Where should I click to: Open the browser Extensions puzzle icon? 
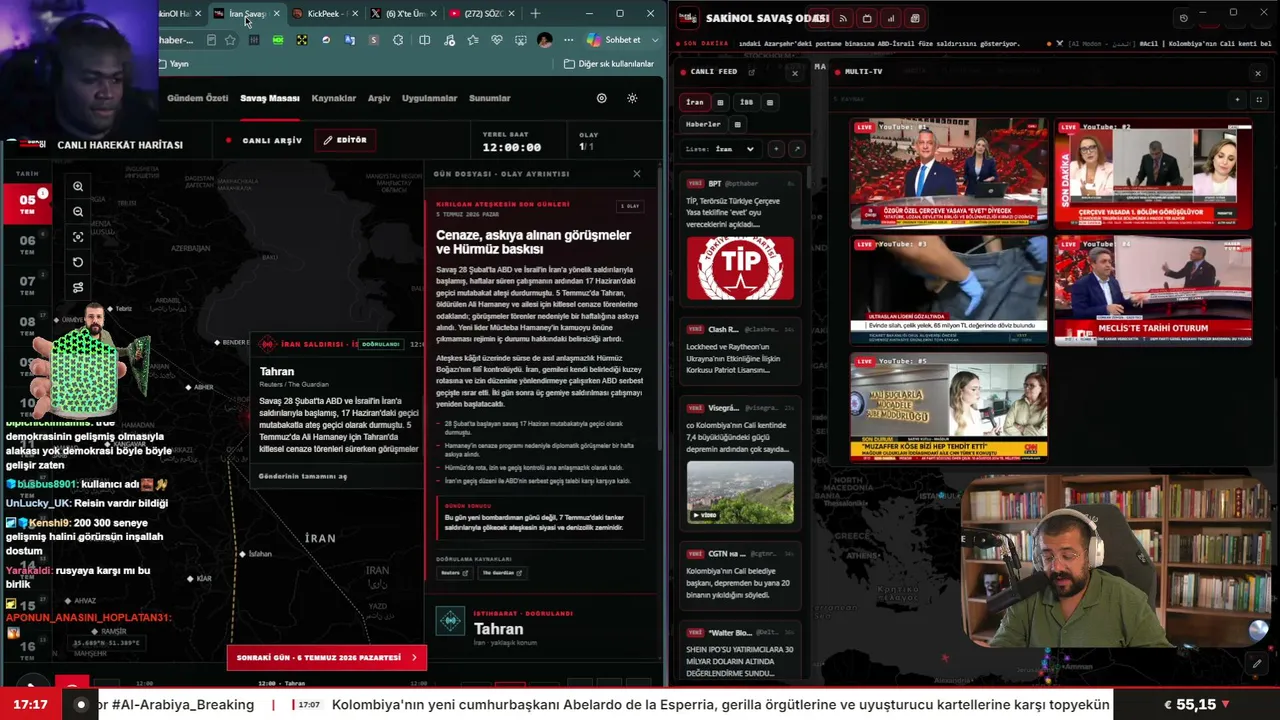click(x=398, y=40)
